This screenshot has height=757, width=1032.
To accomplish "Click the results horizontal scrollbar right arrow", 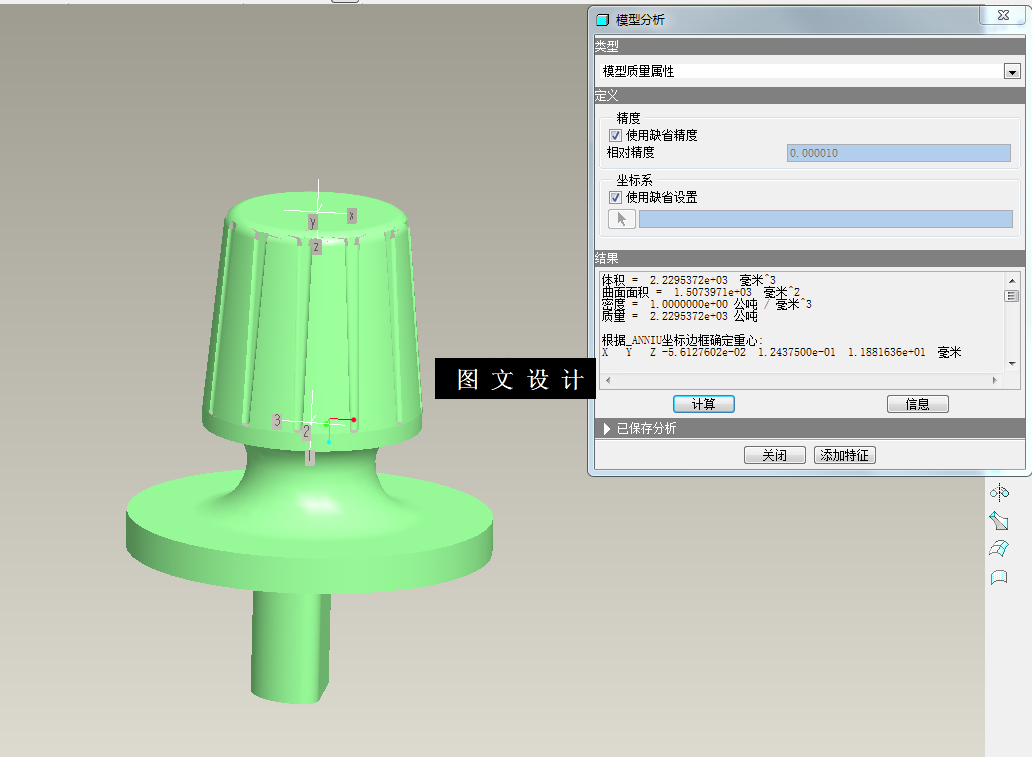I will (x=994, y=380).
